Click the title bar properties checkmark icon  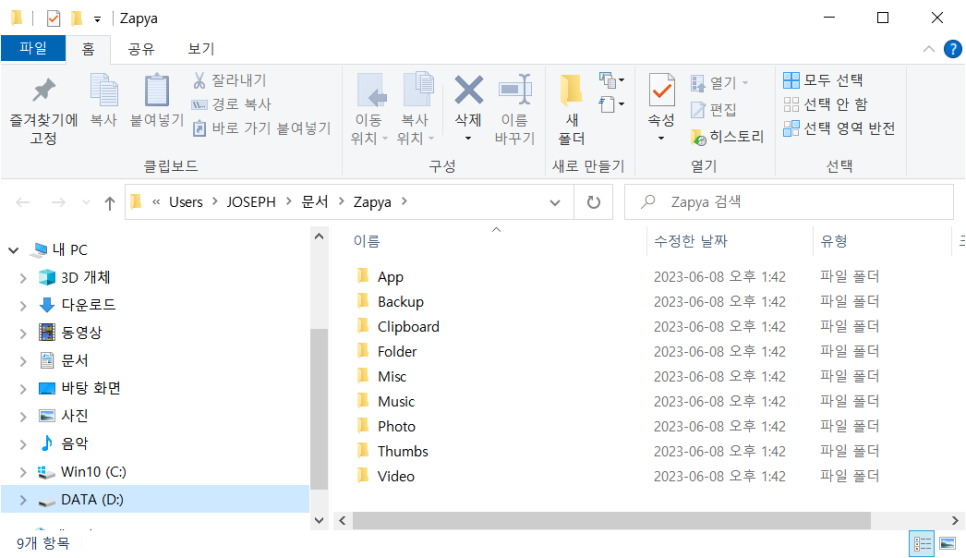click(x=54, y=18)
